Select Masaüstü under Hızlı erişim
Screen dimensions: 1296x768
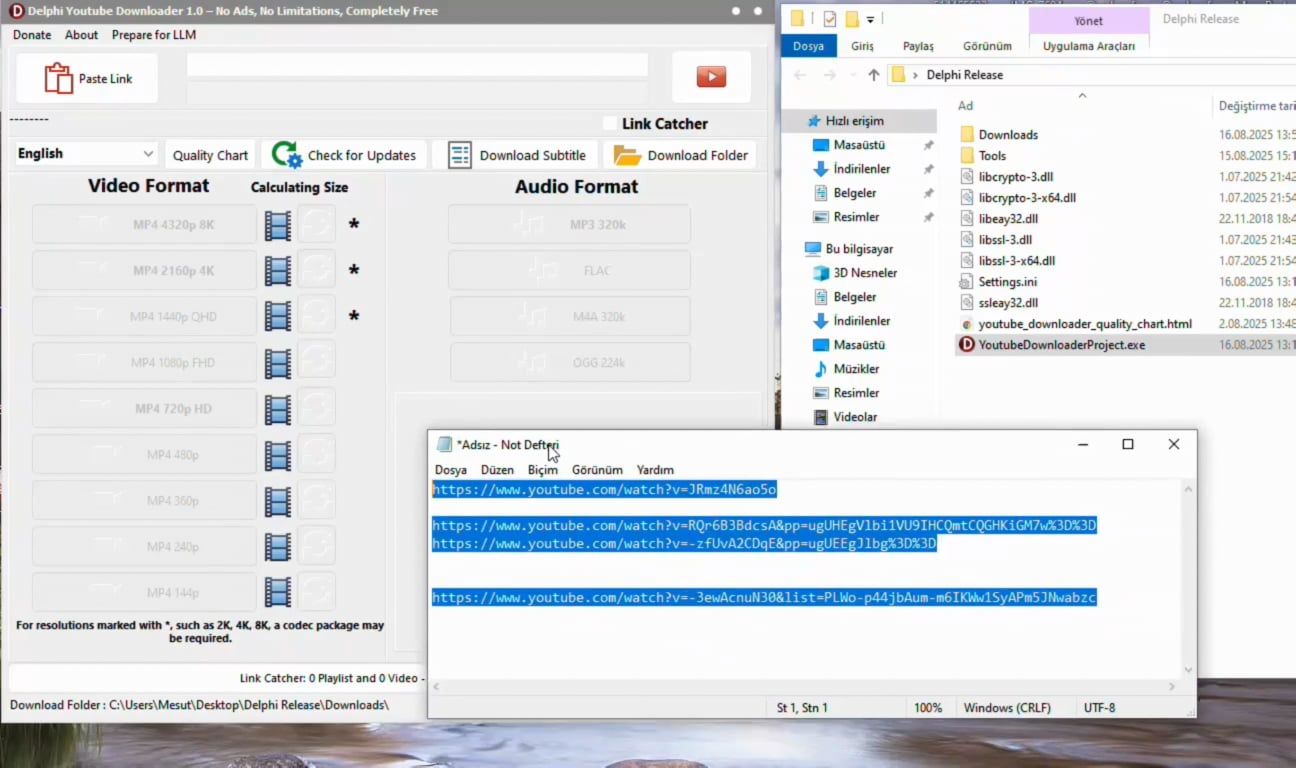(859, 145)
